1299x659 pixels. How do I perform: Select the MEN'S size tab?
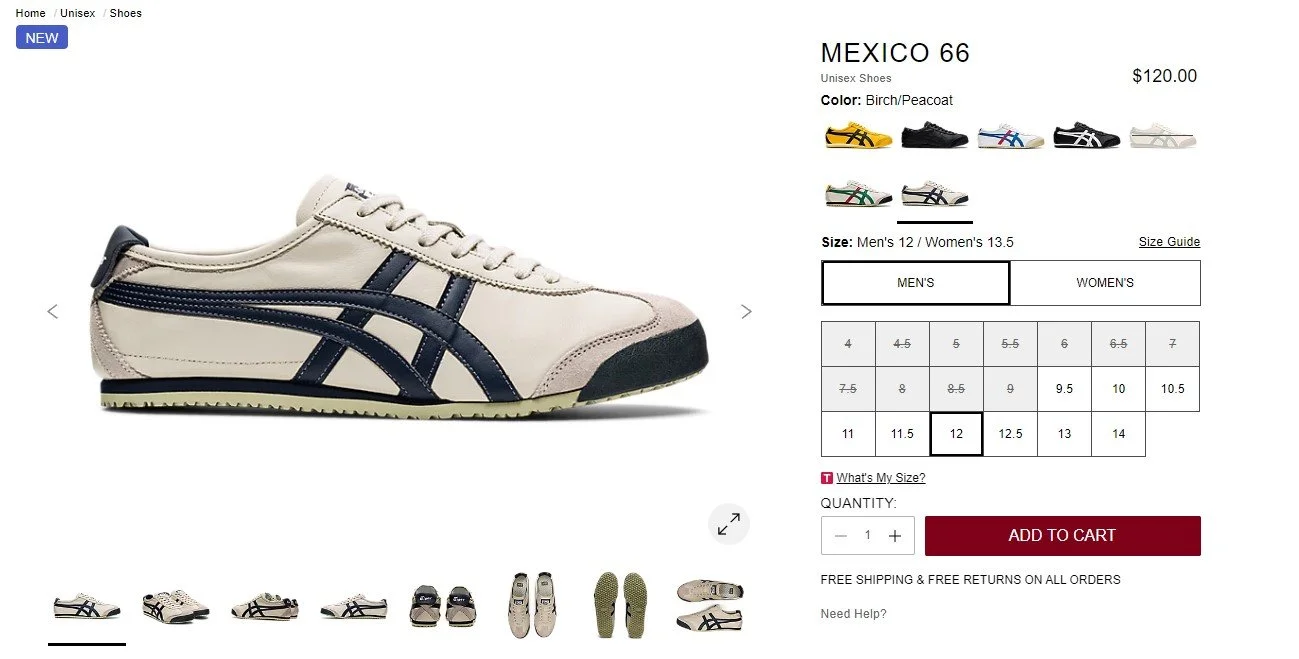pos(916,283)
